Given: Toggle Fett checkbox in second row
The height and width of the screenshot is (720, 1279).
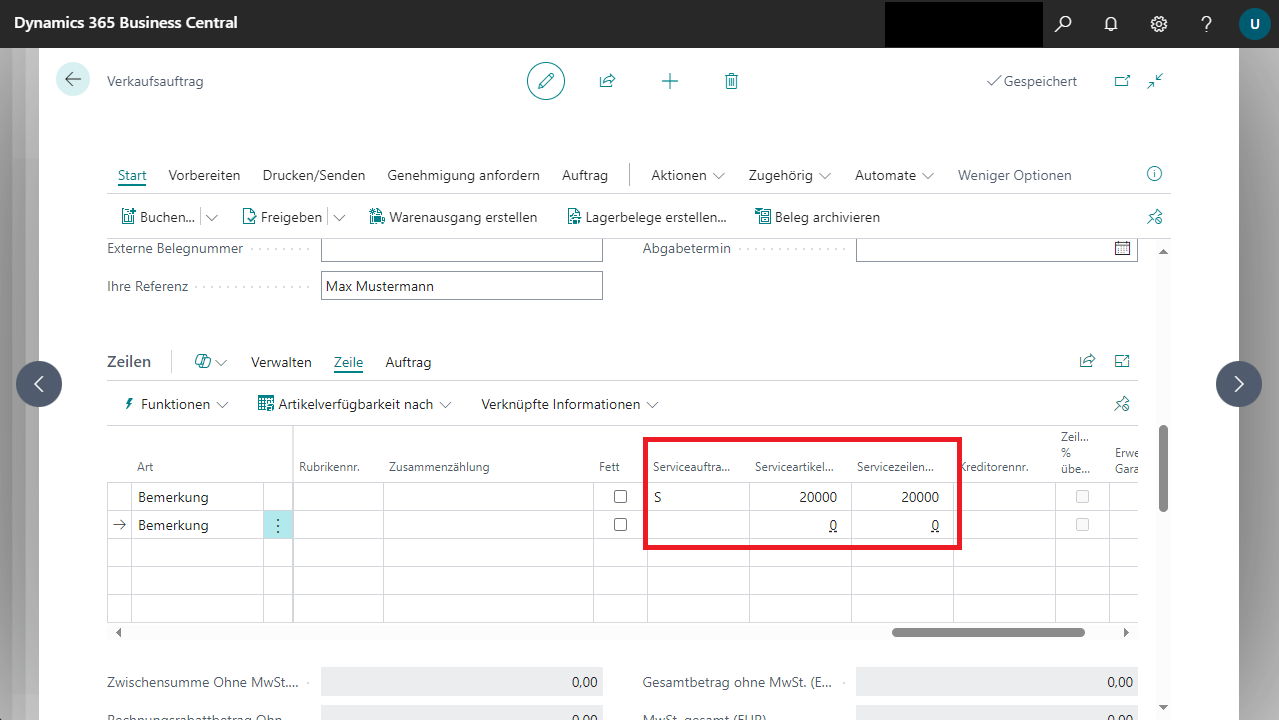Looking at the screenshot, I should pyautogui.click(x=620, y=524).
